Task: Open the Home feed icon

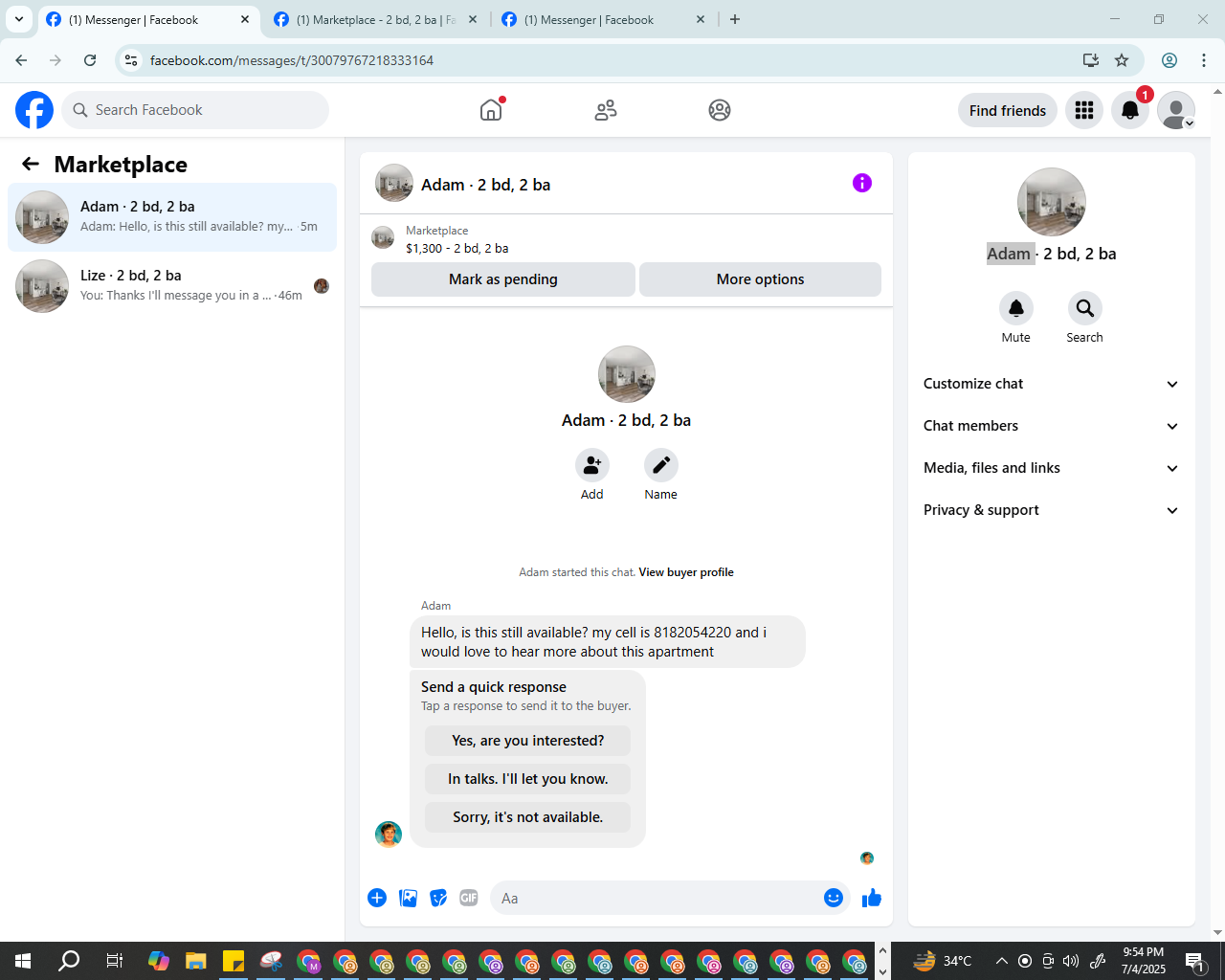Action: pyautogui.click(x=491, y=110)
